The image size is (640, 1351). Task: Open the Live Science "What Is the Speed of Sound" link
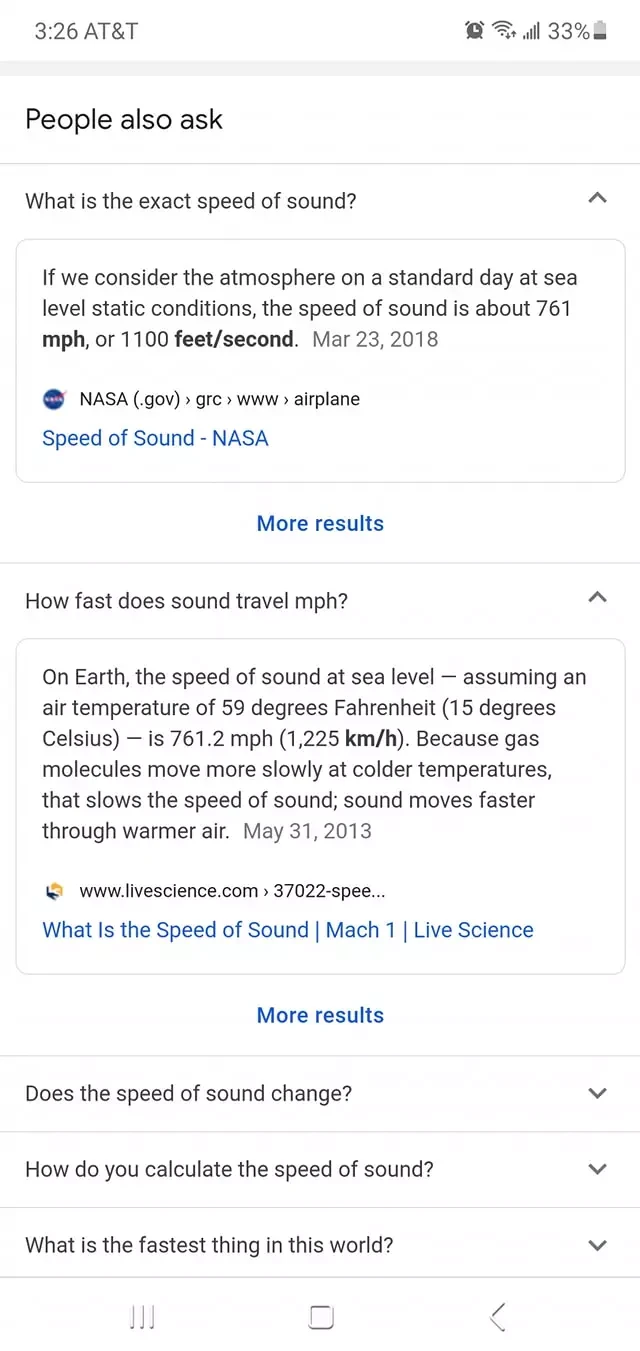pos(288,930)
